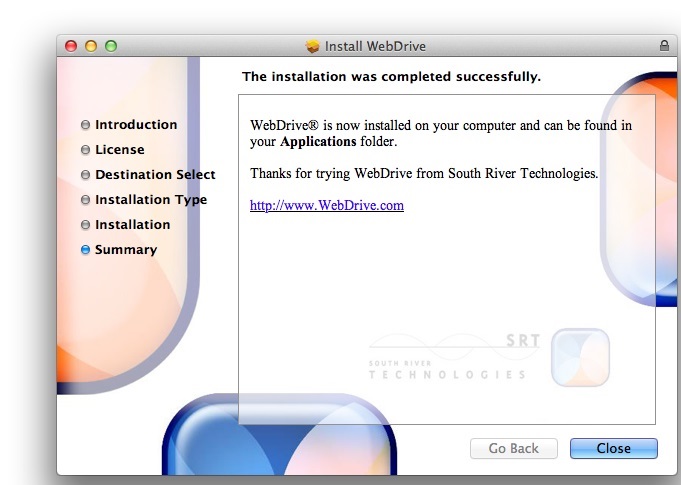Viewport: 681px width, 485px height.
Task: Click the installation completed successfully heading
Action: point(391,77)
